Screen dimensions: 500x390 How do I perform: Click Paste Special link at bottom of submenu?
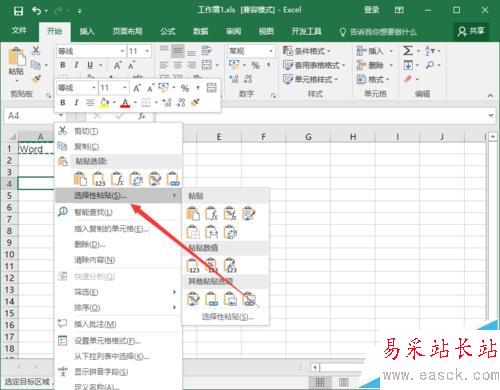pyautogui.click(x=228, y=317)
